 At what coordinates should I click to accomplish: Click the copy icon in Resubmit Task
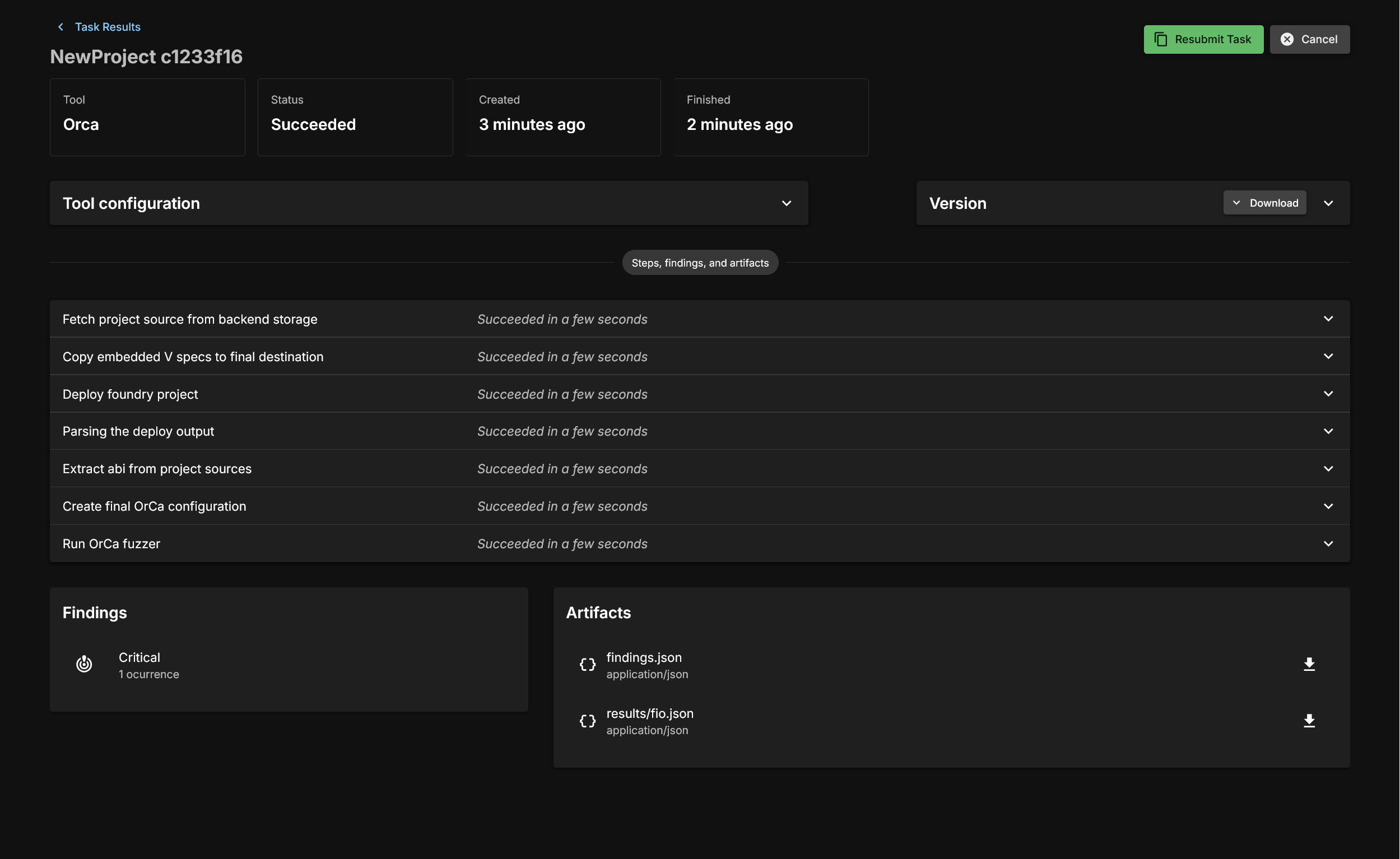[1161, 39]
